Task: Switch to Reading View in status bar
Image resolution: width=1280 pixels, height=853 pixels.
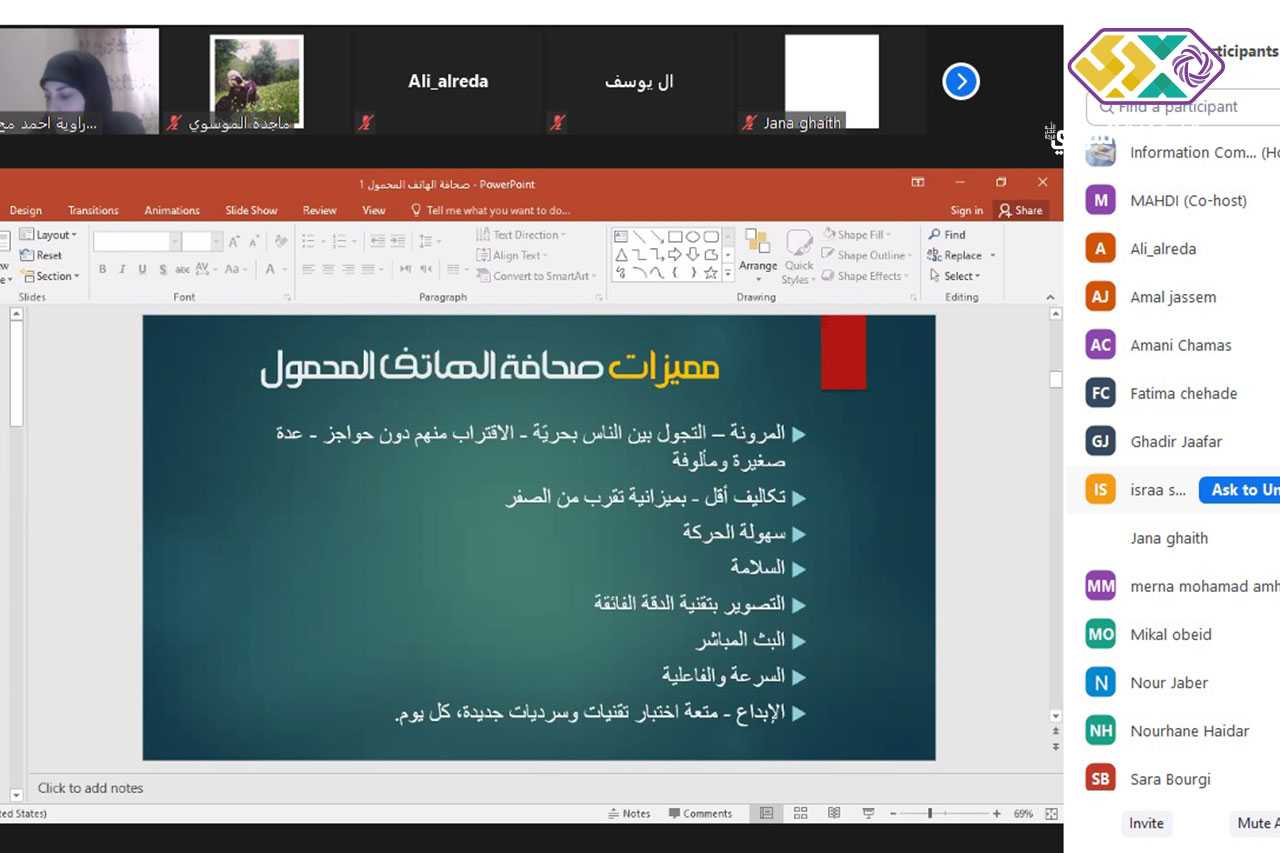Action: pyautogui.click(x=834, y=814)
